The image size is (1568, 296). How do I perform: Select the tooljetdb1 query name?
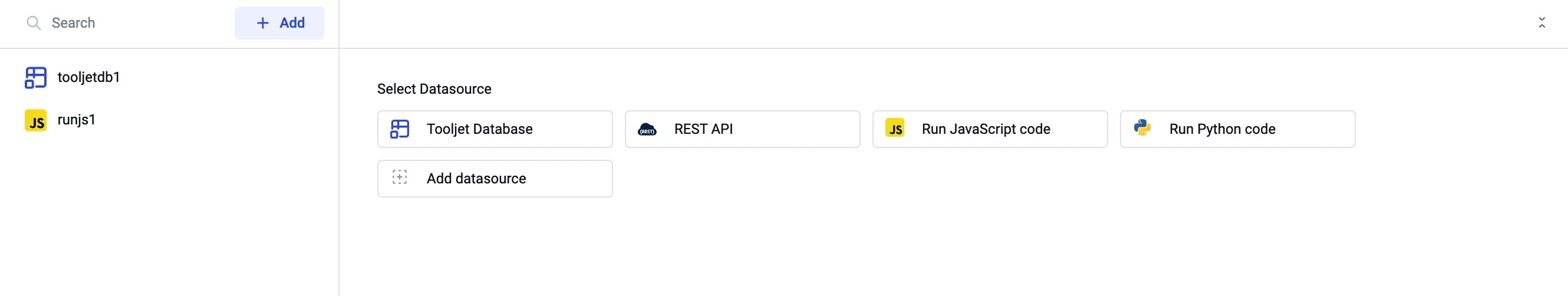click(x=89, y=77)
